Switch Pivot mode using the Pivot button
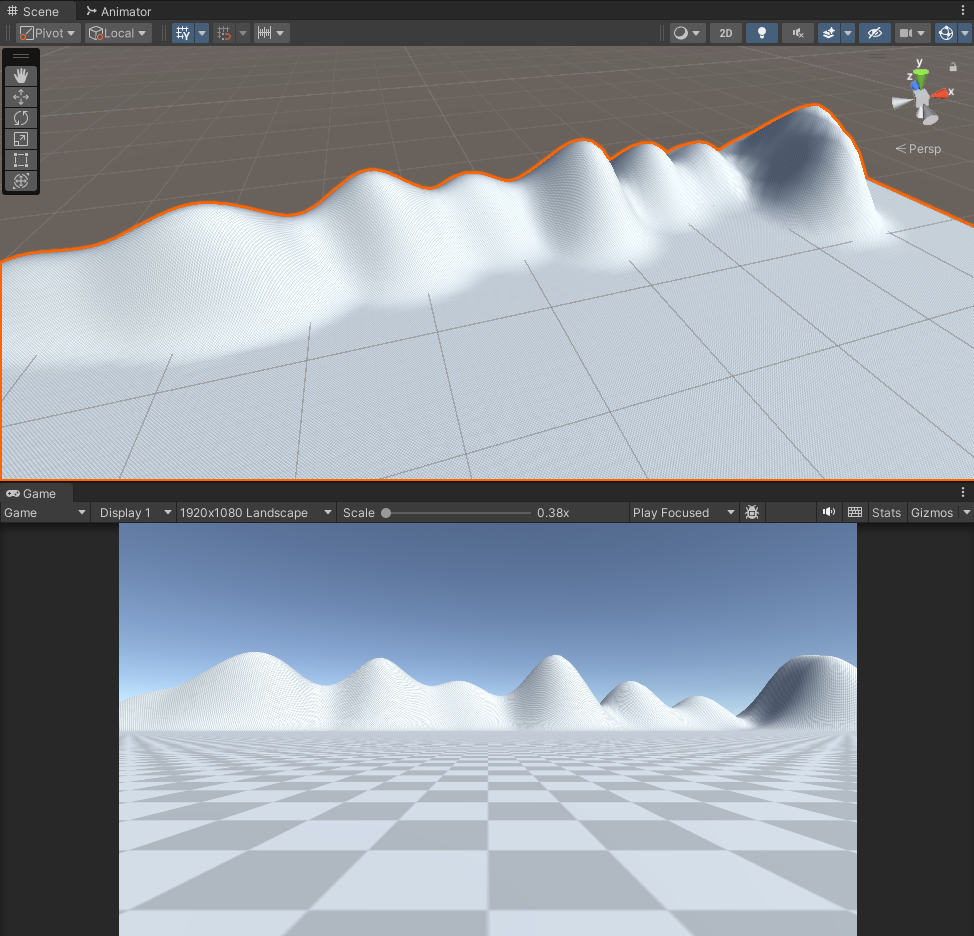Screen dimensions: 974x936 pos(45,32)
